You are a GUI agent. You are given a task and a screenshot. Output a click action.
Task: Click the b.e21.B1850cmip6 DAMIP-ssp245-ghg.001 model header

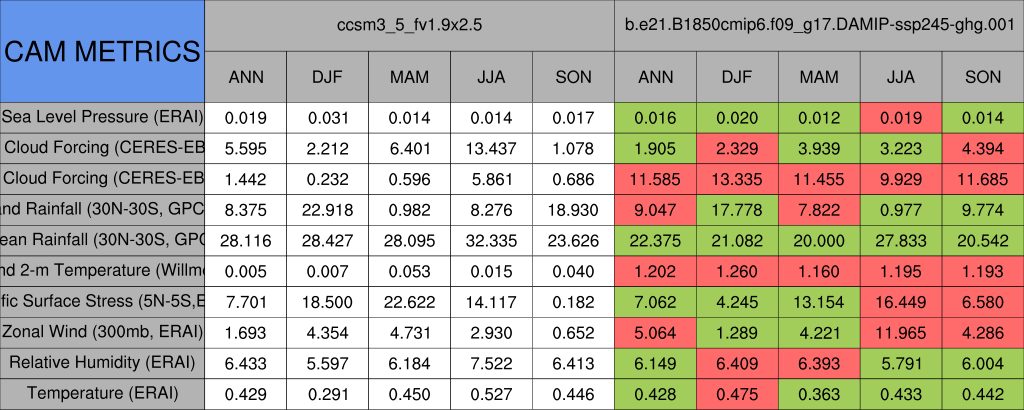click(x=819, y=24)
